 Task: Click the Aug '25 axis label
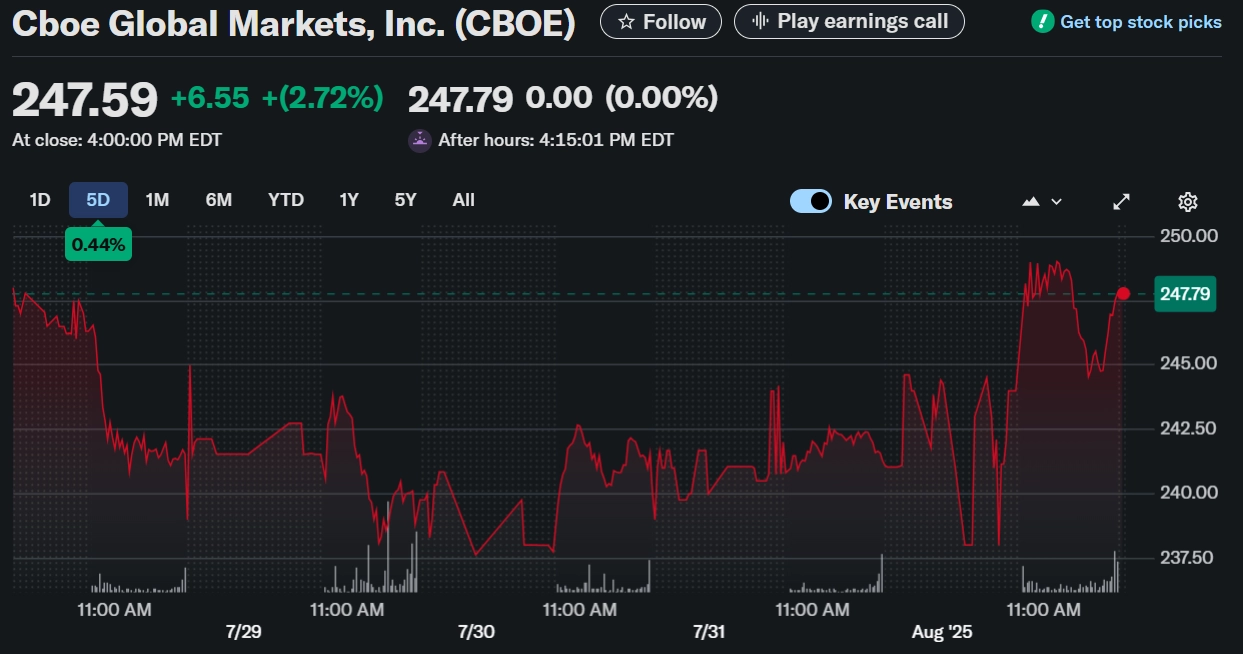942,632
